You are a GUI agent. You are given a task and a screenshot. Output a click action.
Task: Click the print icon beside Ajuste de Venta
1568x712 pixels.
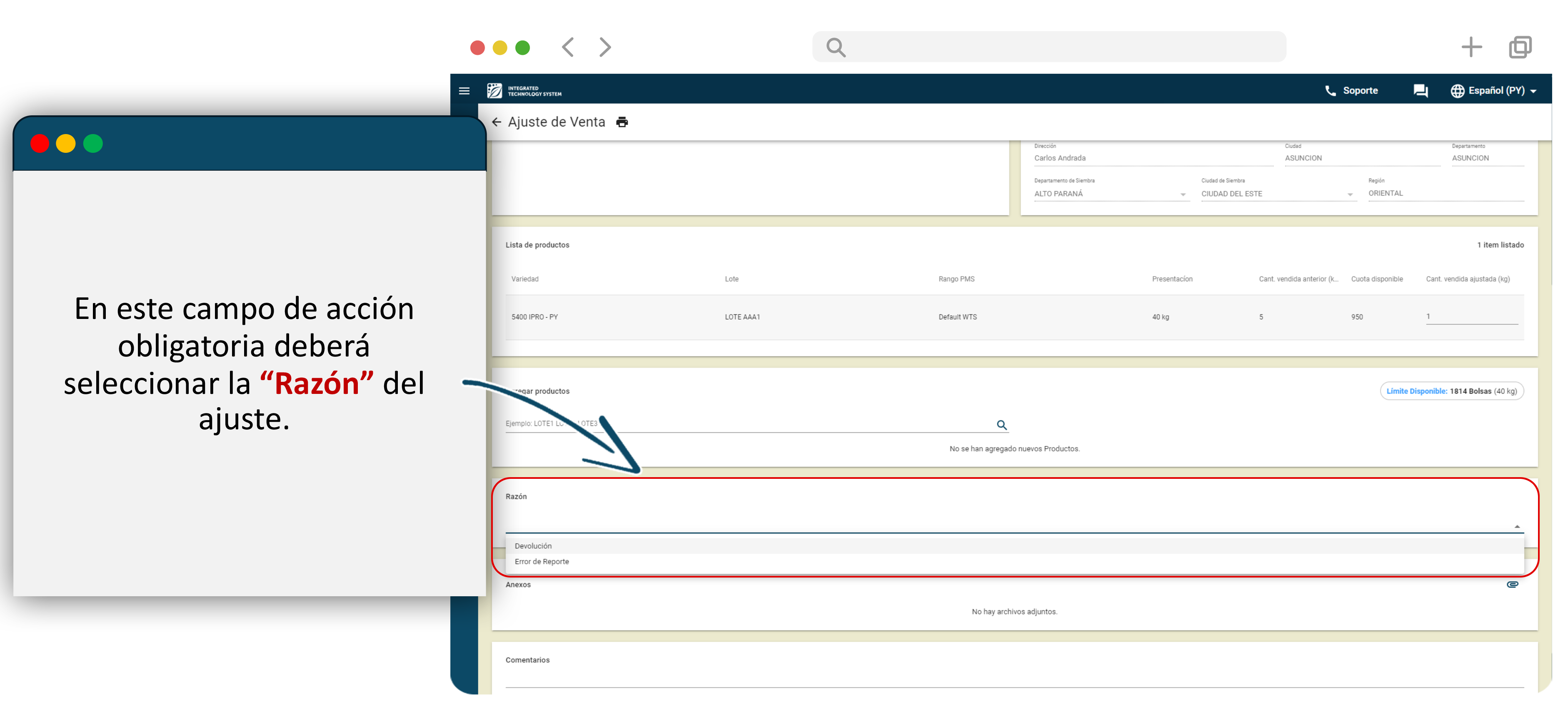622,122
